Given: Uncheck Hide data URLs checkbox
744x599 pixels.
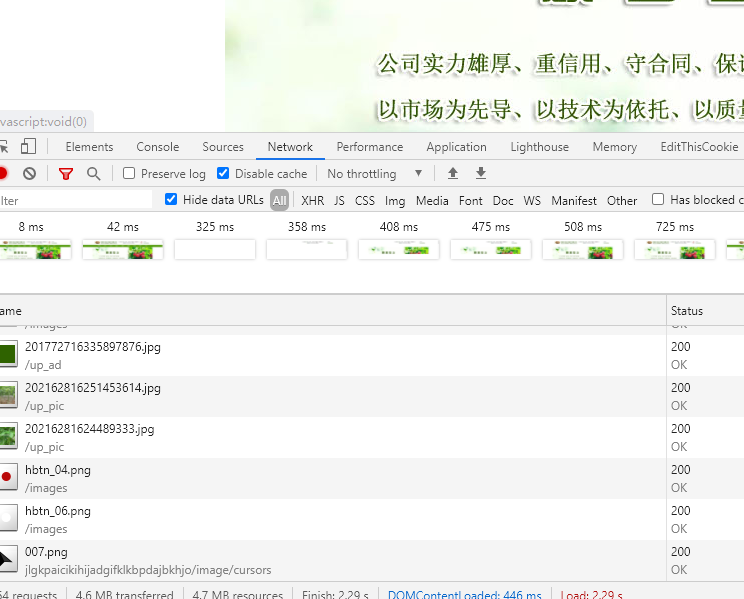Looking at the screenshot, I should [x=171, y=200].
